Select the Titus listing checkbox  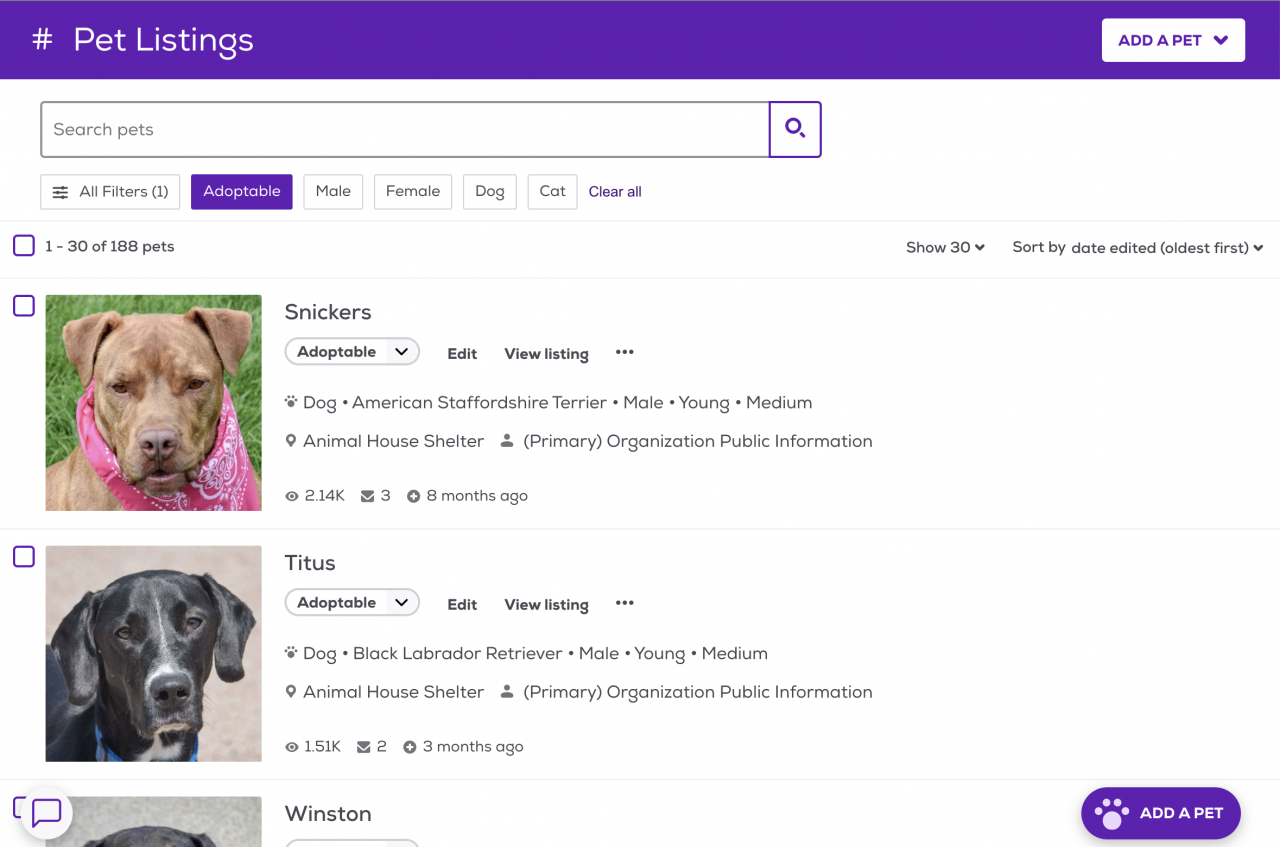(24, 557)
